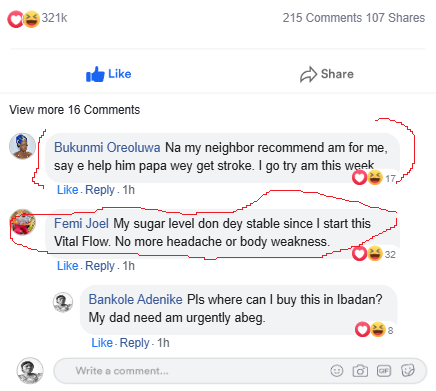Reply to Bankole Adenike's comment
This screenshot has width=436, height=391.
point(134,343)
